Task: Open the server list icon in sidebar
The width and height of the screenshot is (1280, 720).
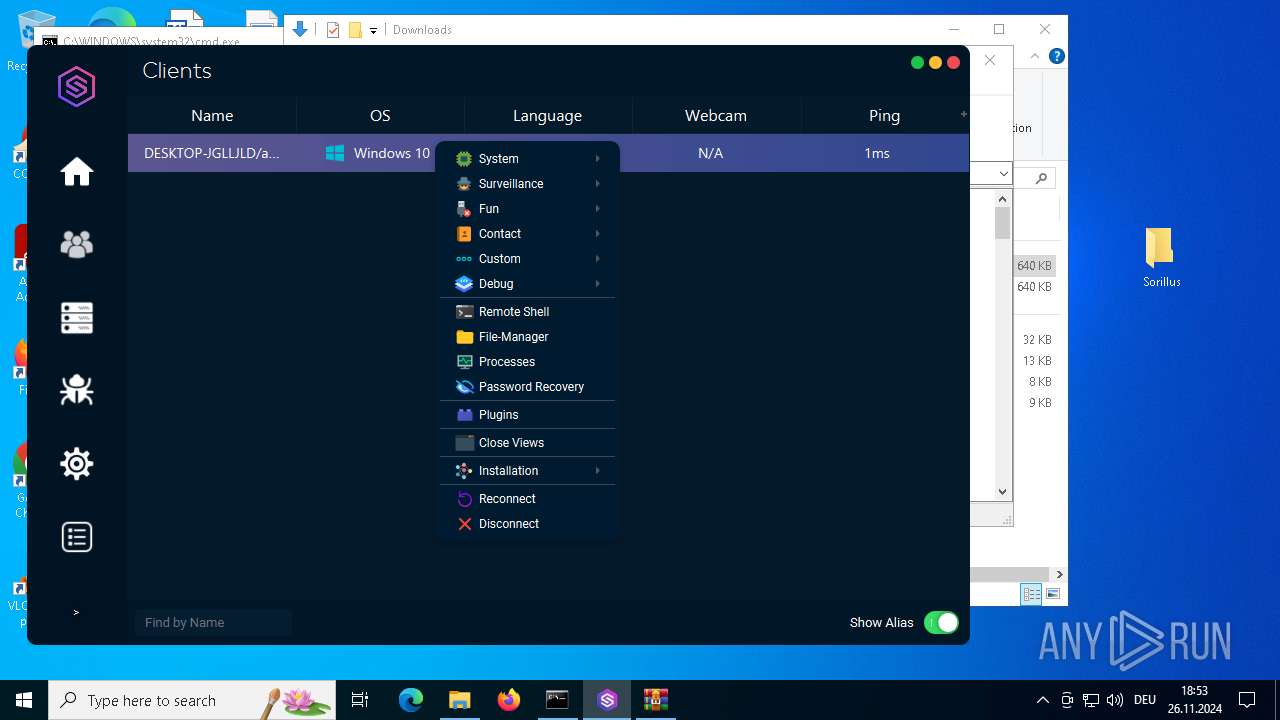Action: (x=77, y=318)
